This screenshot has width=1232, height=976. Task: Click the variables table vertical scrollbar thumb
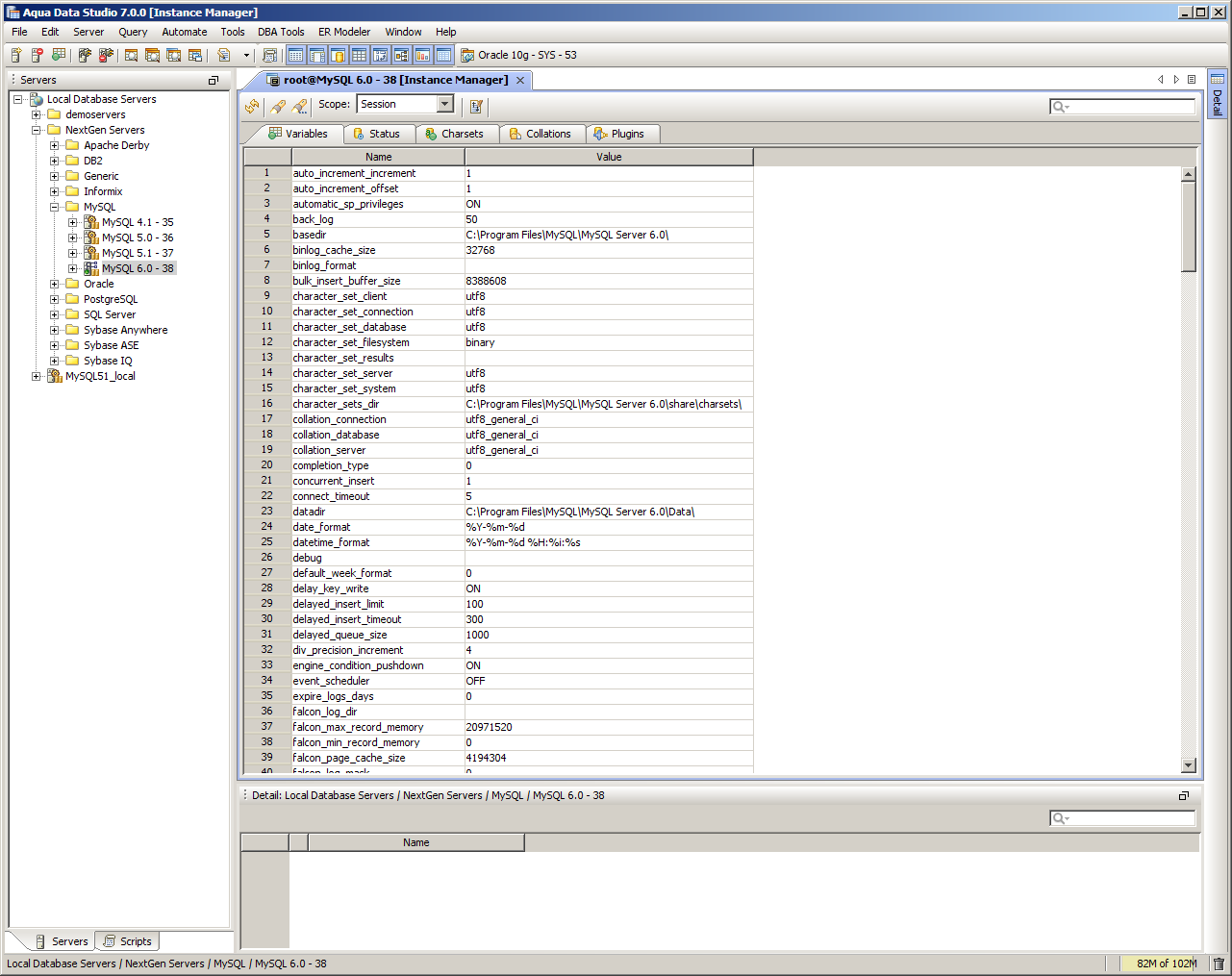(x=1189, y=227)
